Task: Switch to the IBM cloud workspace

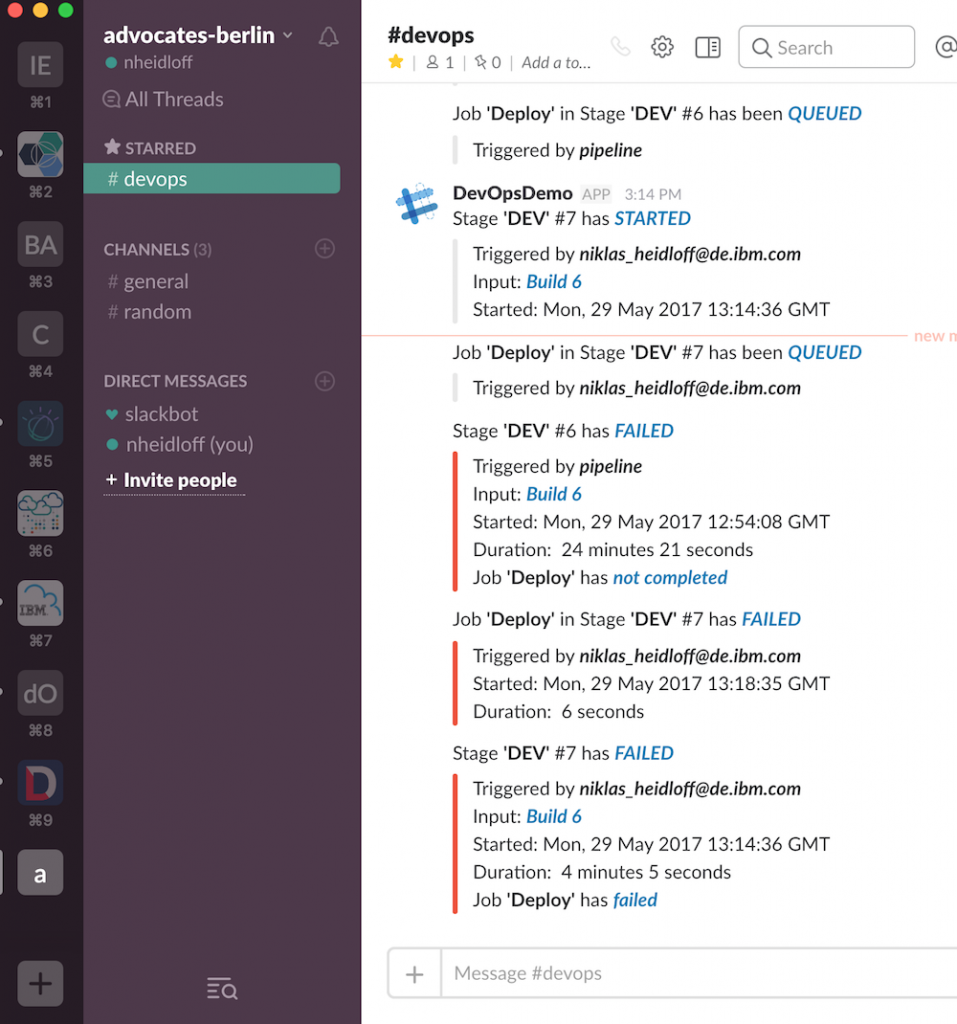Action: point(40,603)
